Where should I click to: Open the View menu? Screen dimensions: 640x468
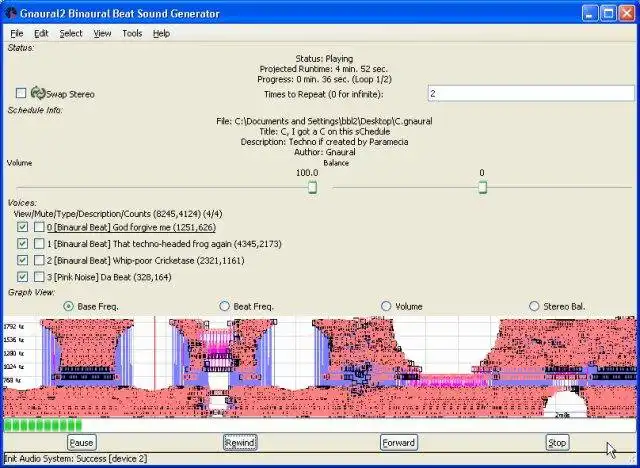point(102,33)
